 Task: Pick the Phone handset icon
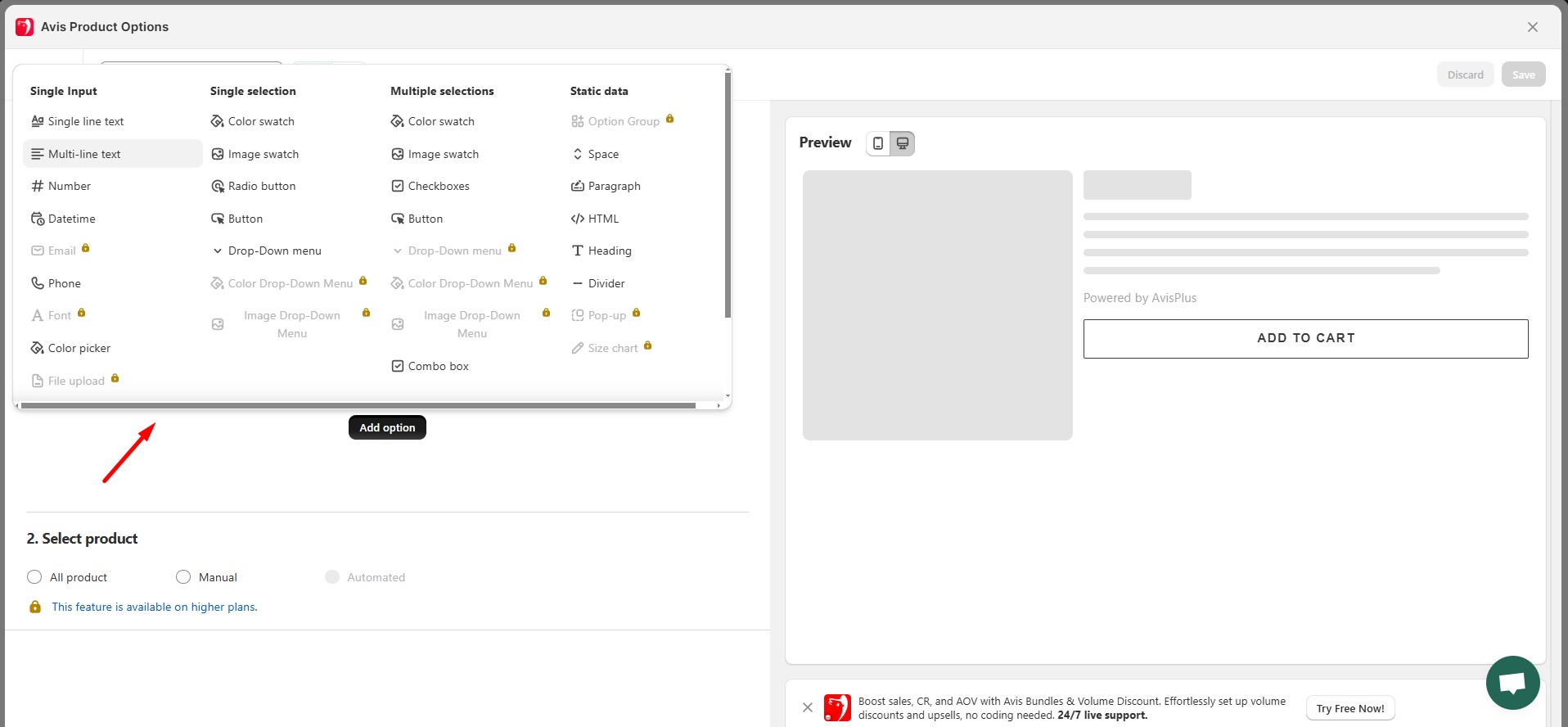coord(38,283)
